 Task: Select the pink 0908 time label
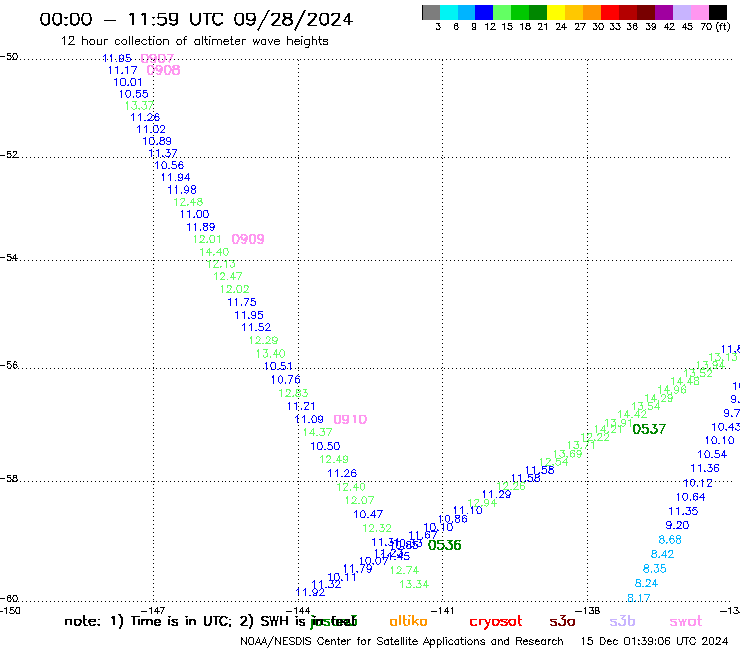click(x=163, y=70)
